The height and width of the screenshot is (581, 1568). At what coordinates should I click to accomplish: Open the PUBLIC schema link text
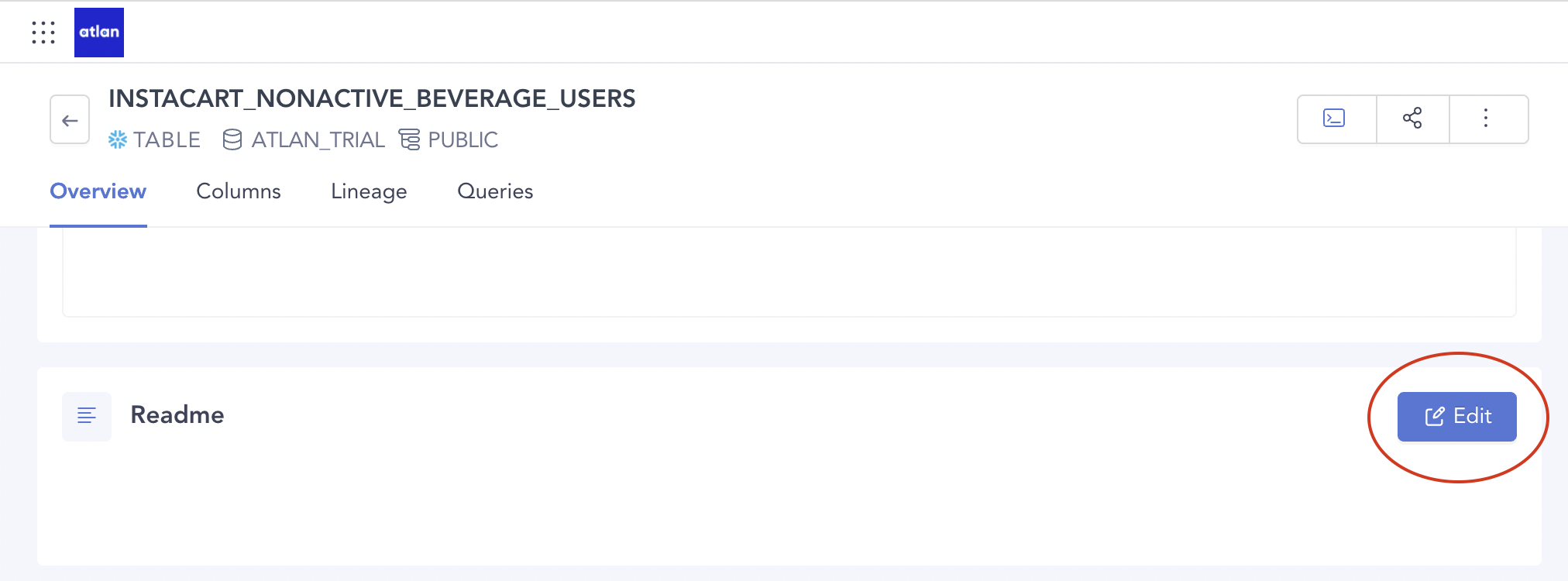coord(462,139)
